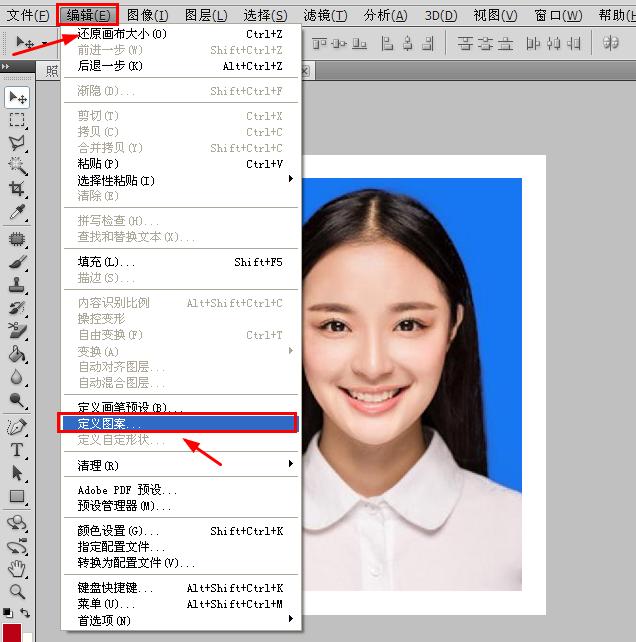Expand the collapsed toolbox panel arrows
Screen dimensions: 636x642
coord(6,66)
